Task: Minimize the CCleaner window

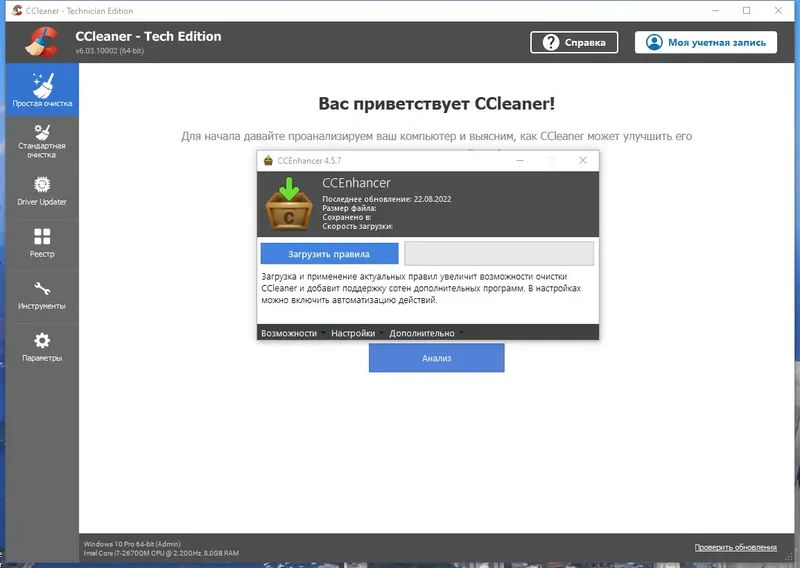Action: [715, 10]
